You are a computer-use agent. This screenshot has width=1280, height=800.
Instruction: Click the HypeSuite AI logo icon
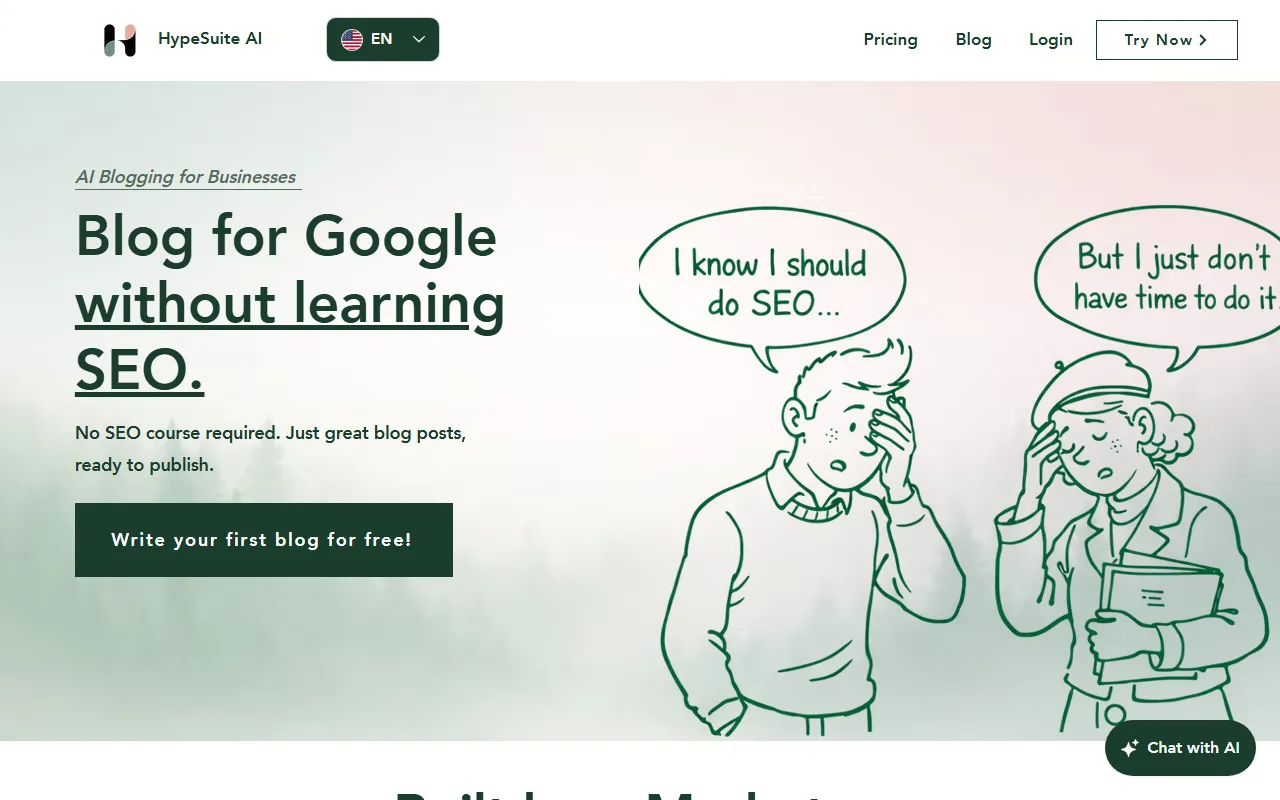(x=120, y=40)
